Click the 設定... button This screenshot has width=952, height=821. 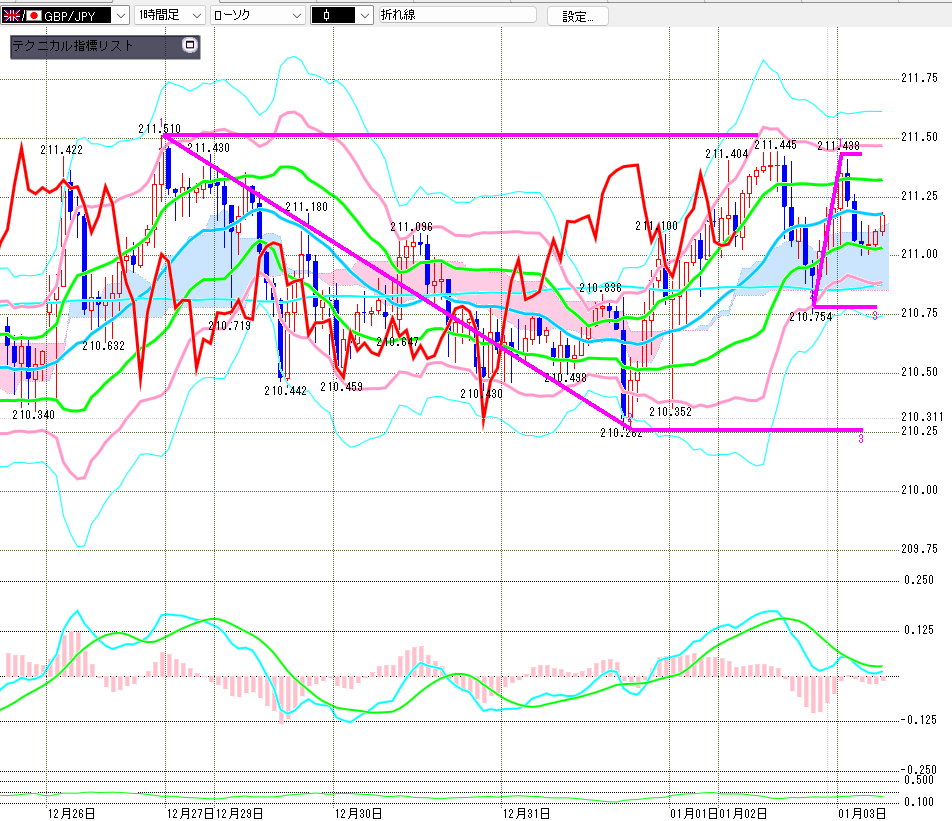(578, 16)
